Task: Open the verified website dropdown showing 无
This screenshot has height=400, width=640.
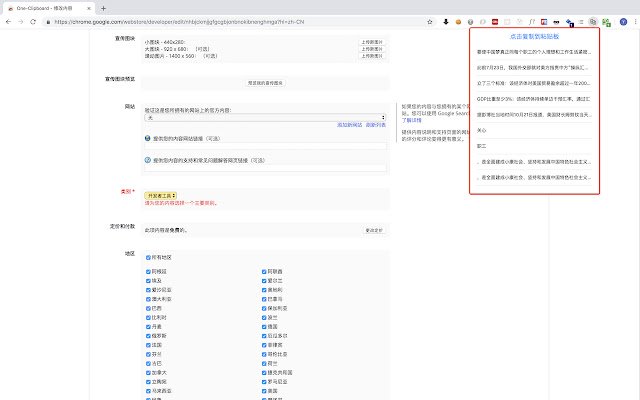Action: point(265,118)
